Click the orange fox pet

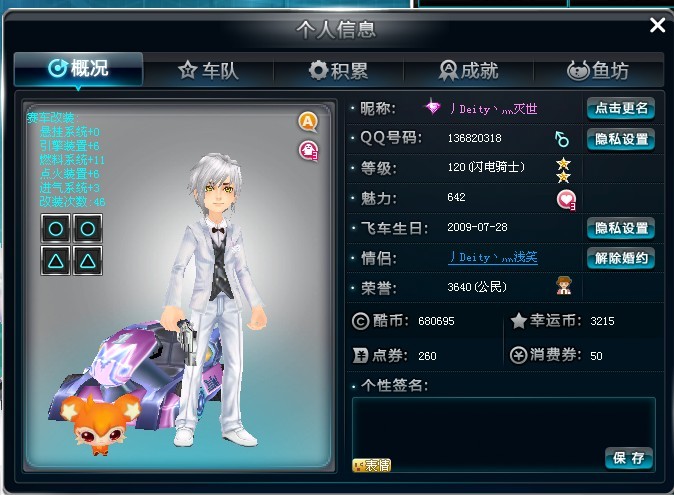pyautogui.click(x=100, y=425)
